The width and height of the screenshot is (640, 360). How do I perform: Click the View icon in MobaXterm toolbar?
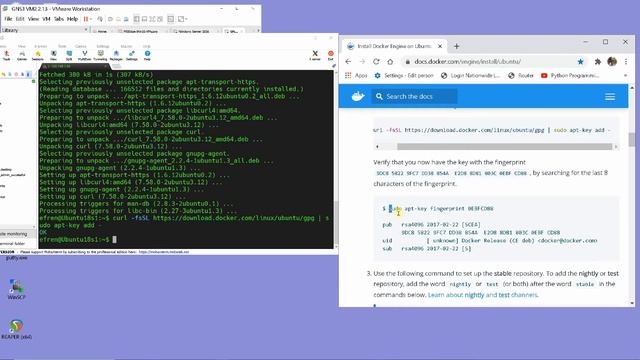pos(53,56)
